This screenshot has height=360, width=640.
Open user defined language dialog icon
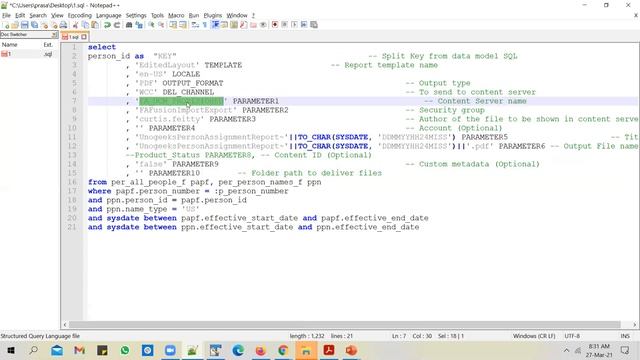pyautogui.click(x=224, y=25)
